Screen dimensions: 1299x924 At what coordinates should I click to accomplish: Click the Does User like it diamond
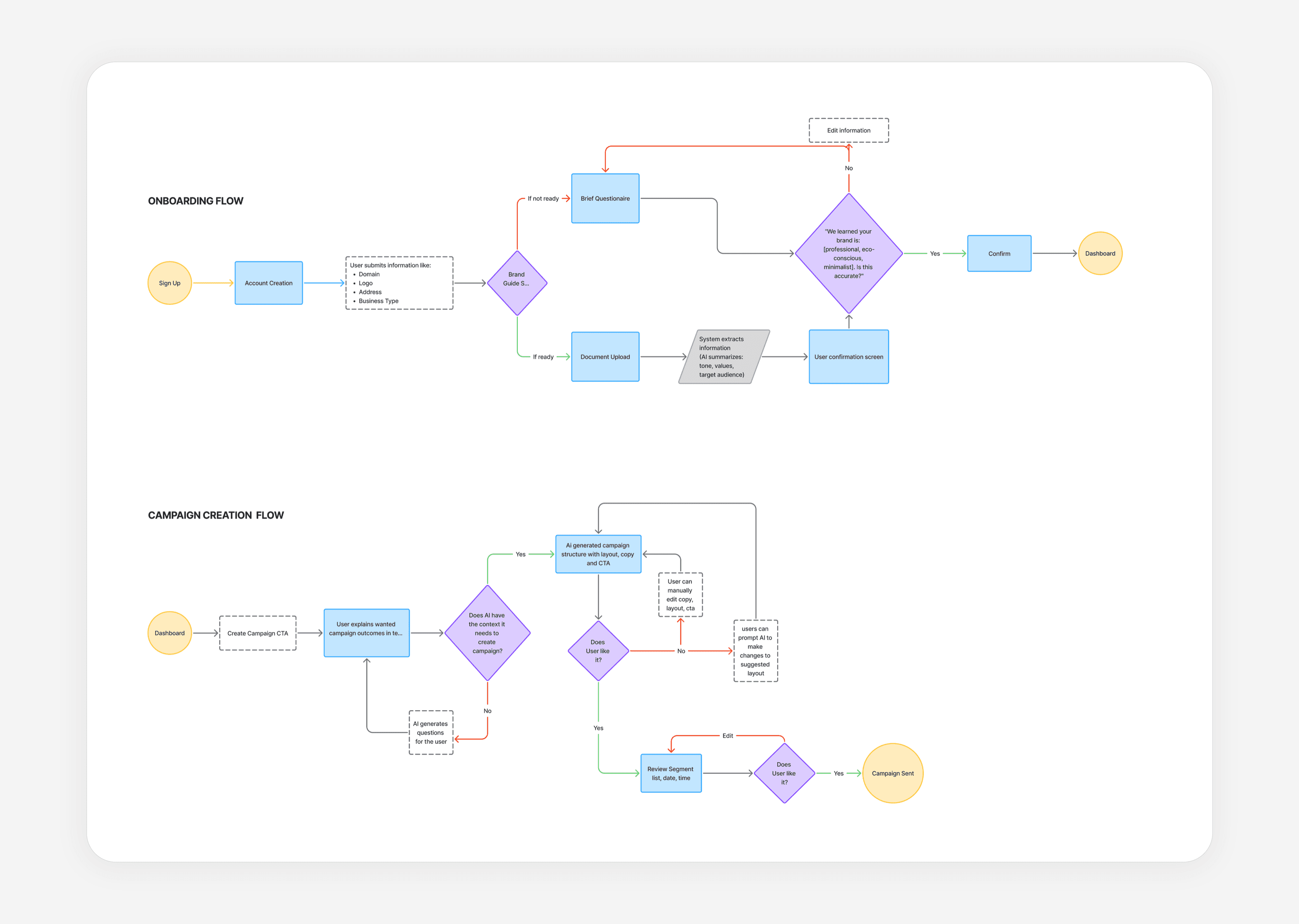tap(598, 651)
